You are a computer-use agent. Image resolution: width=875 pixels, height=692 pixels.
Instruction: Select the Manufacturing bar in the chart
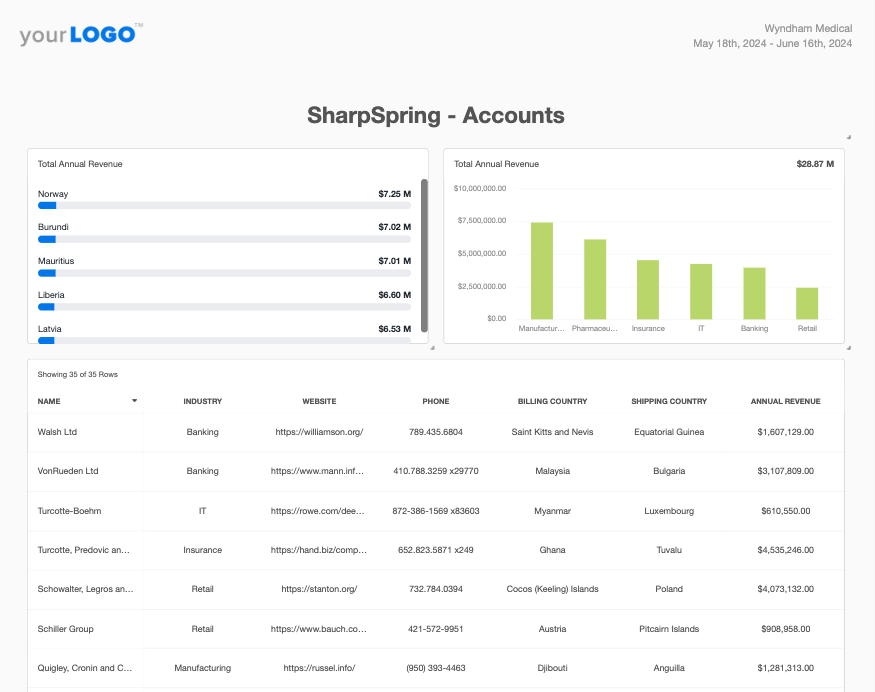[x=542, y=270]
